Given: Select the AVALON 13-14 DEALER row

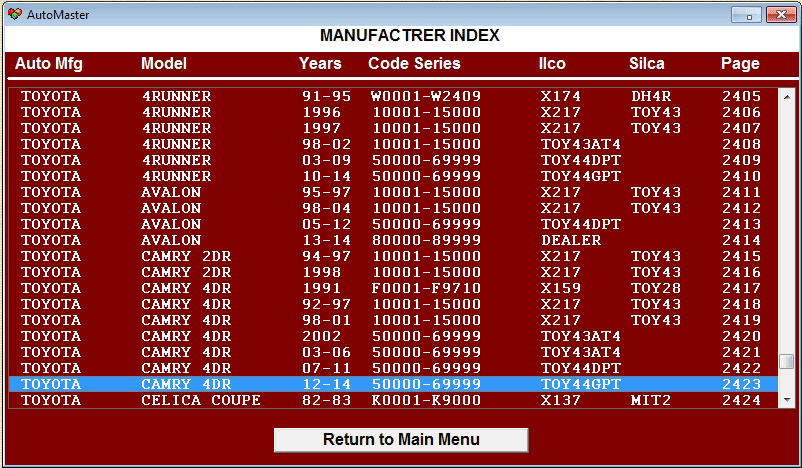Looking at the screenshot, I should point(393,240).
